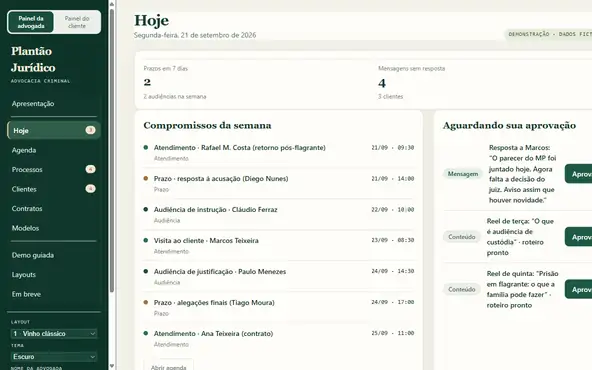Approve the Reel de terça content
The height and width of the screenshot is (370, 592).
click(x=578, y=237)
